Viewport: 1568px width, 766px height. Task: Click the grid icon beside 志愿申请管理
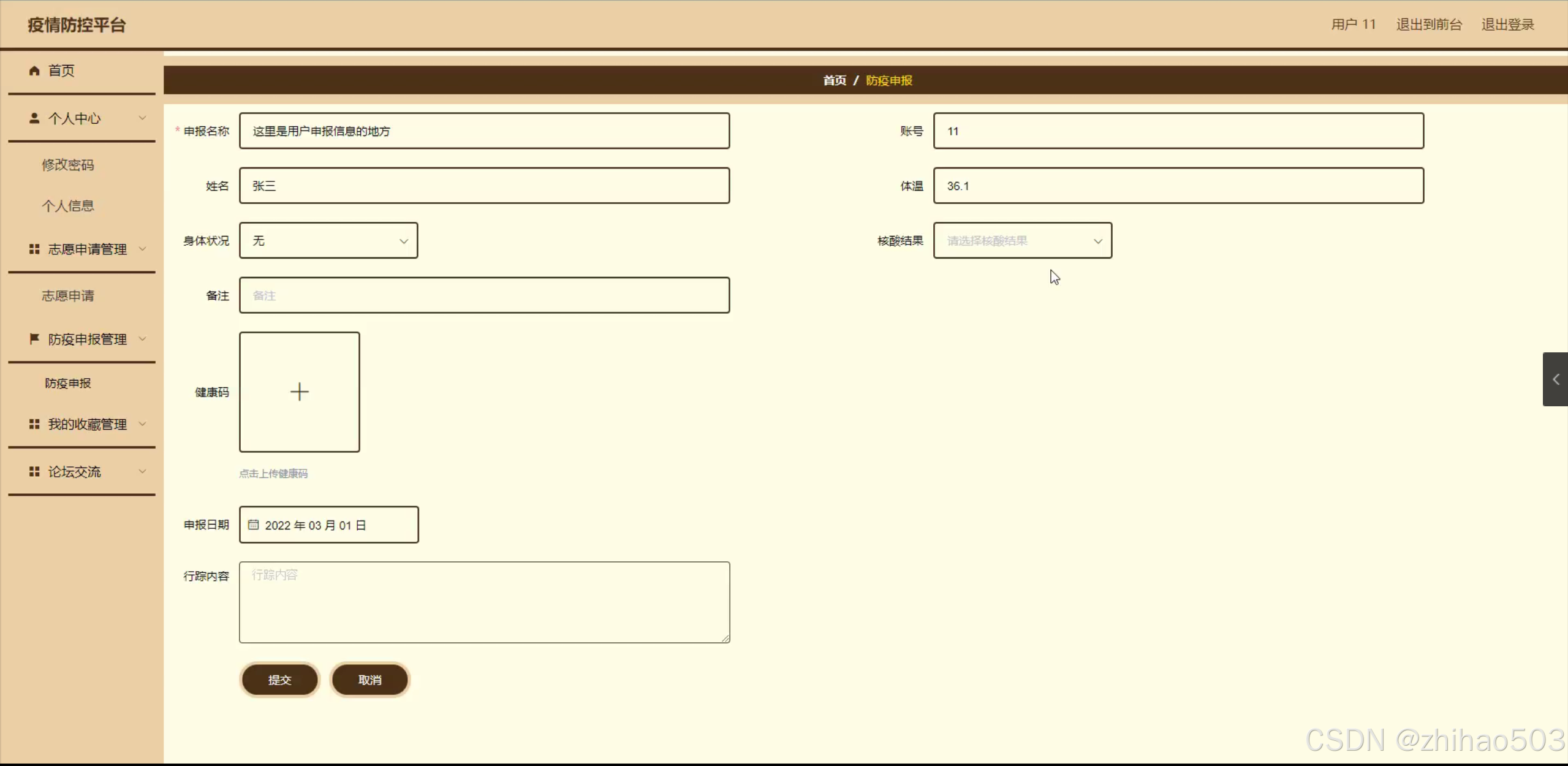[34, 249]
